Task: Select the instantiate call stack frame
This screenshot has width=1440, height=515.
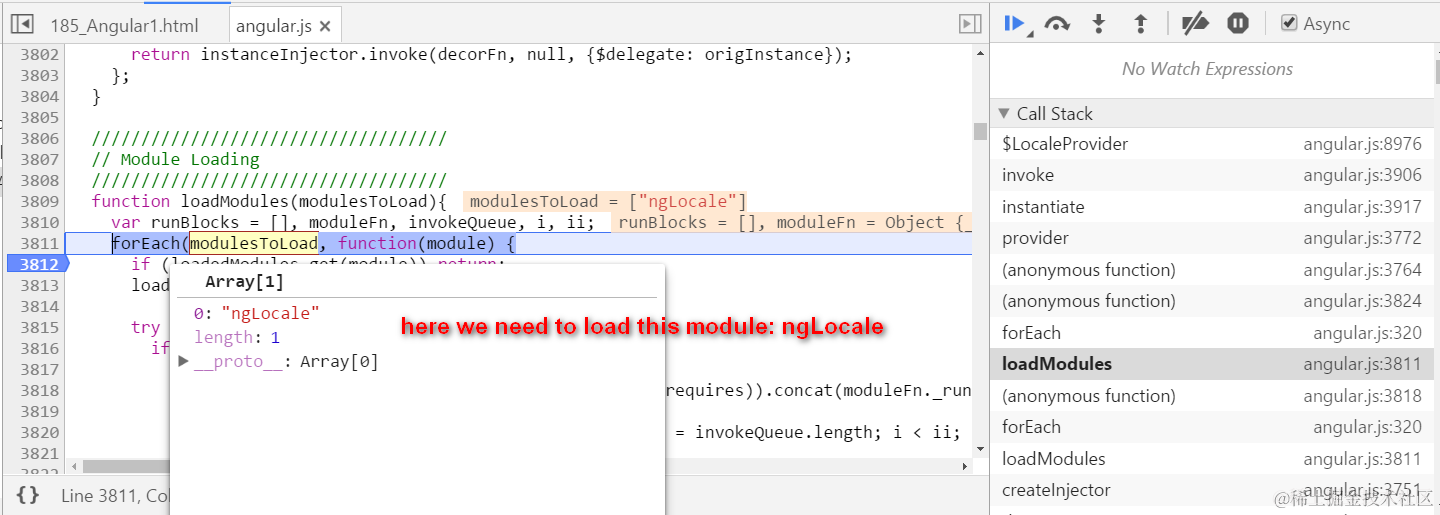Action: (1214, 207)
